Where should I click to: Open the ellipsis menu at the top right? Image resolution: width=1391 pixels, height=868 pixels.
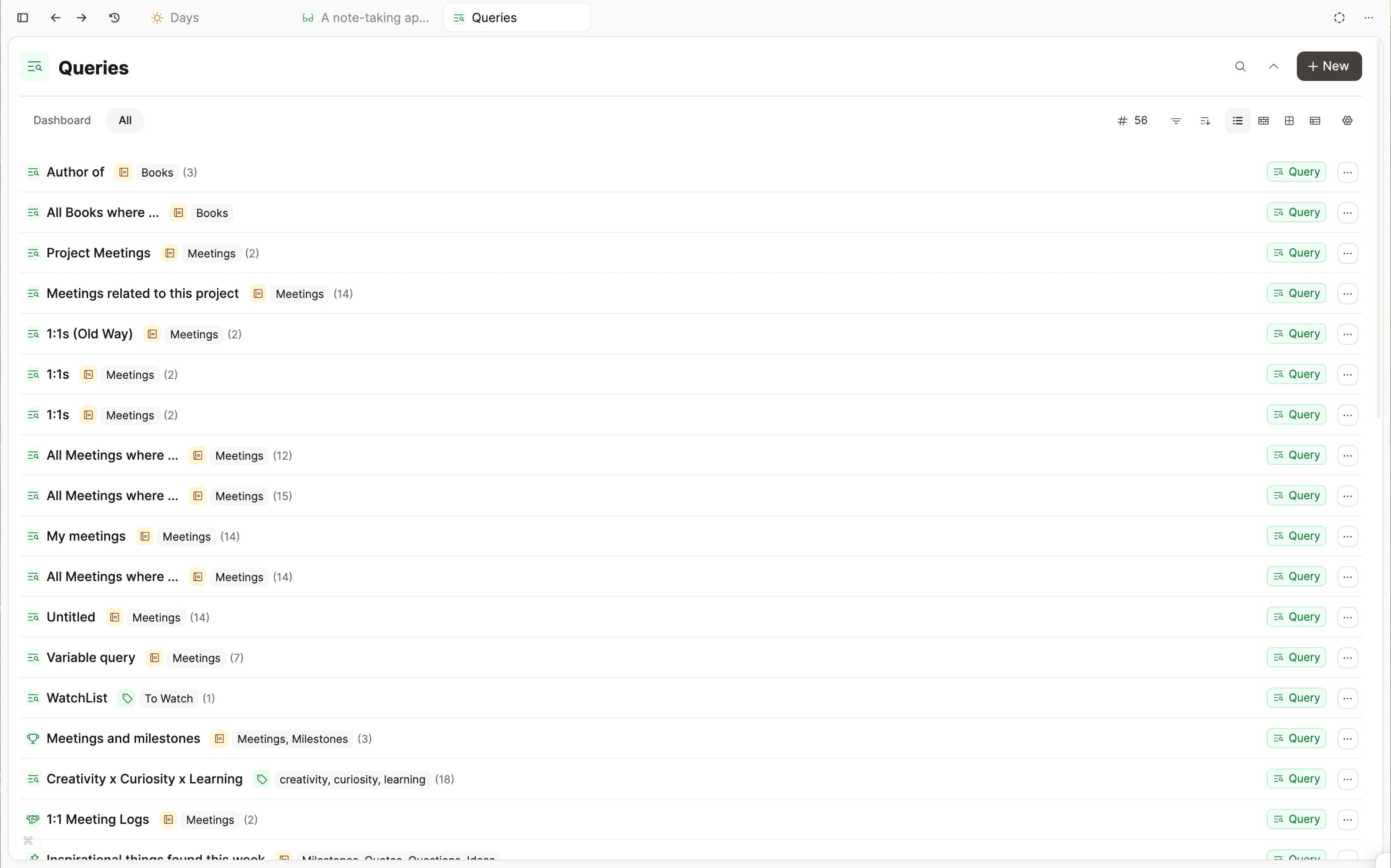(1369, 17)
